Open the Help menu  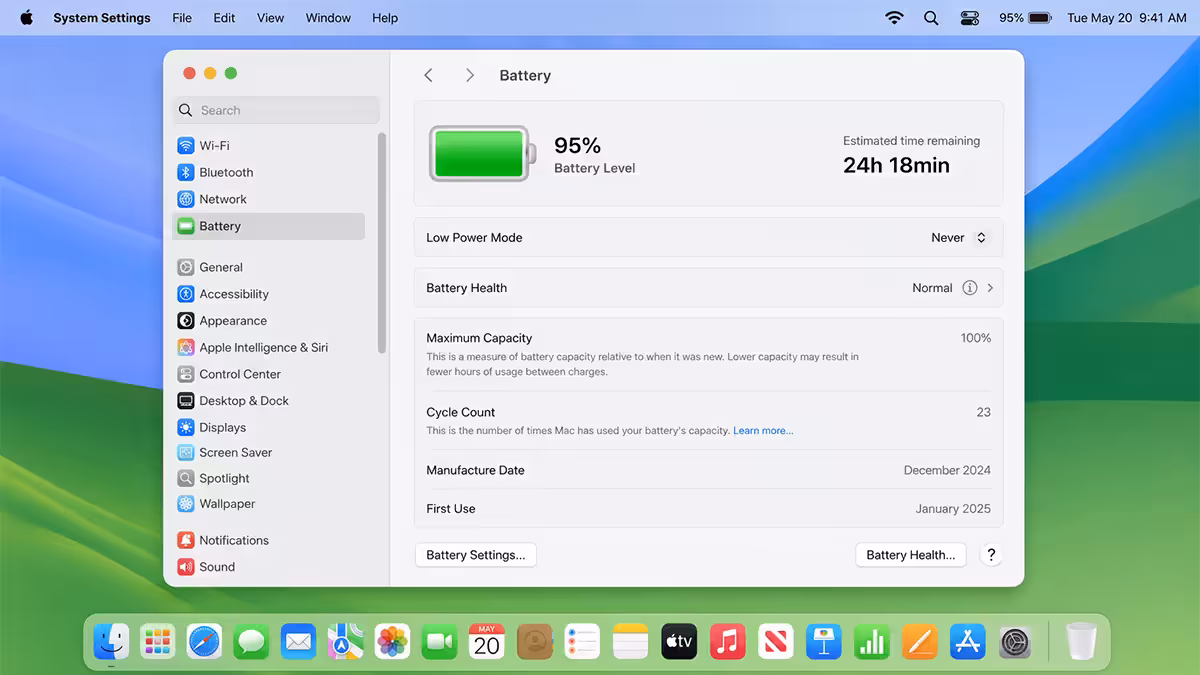tap(385, 18)
